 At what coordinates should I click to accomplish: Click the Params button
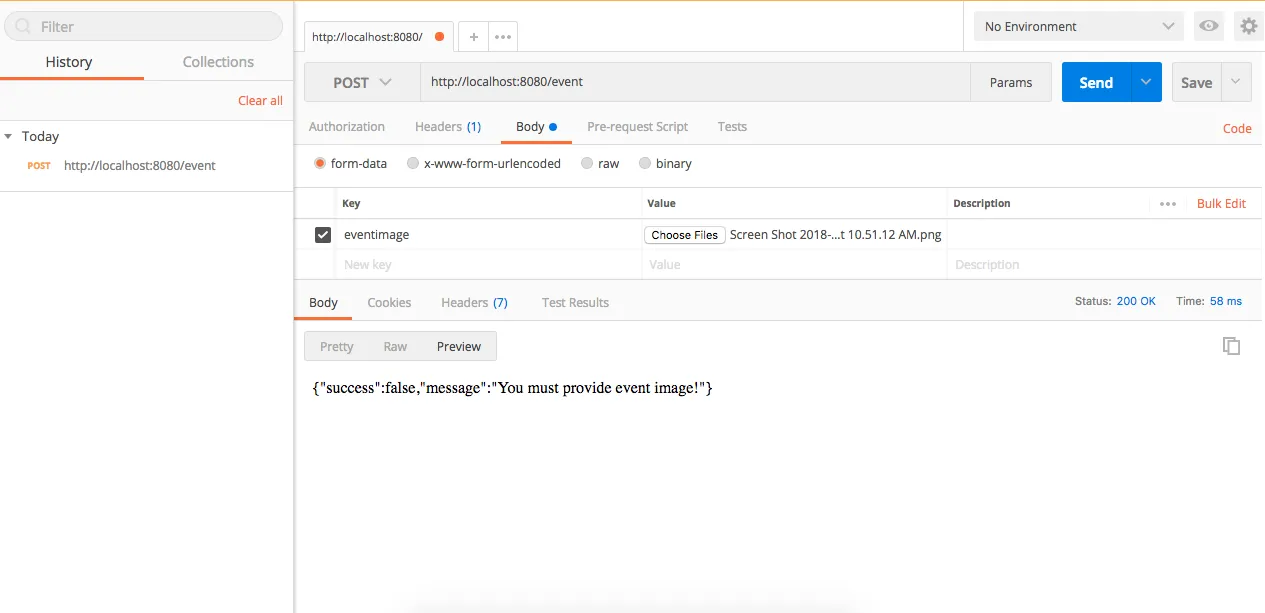pyautogui.click(x=1011, y=83)
